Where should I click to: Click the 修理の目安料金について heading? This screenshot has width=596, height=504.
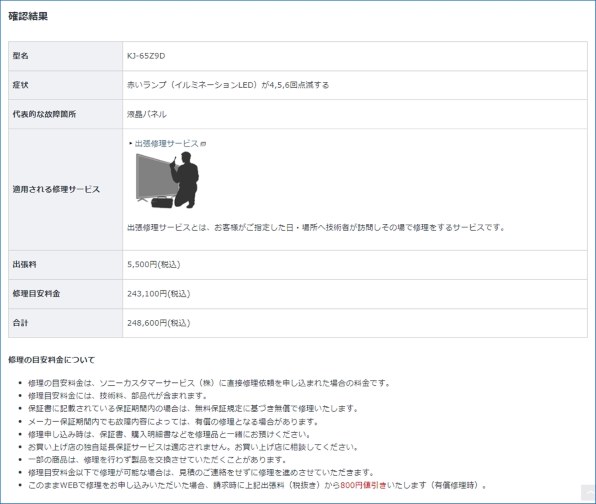(x=52, y=360)
